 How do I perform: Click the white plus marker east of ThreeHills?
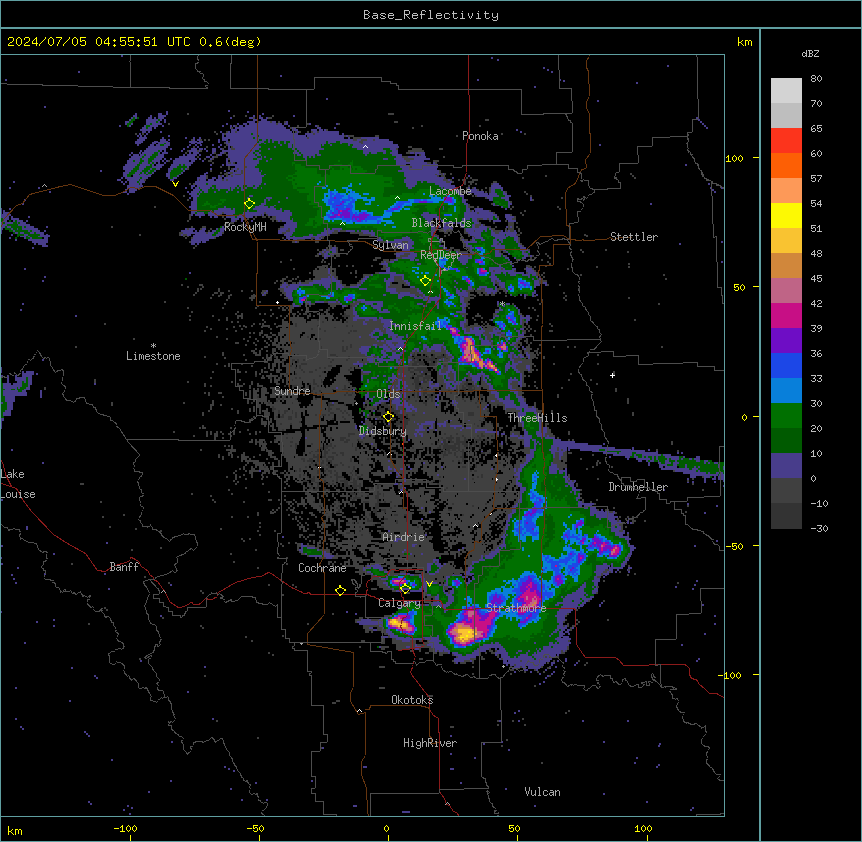(x=612, y=375)
